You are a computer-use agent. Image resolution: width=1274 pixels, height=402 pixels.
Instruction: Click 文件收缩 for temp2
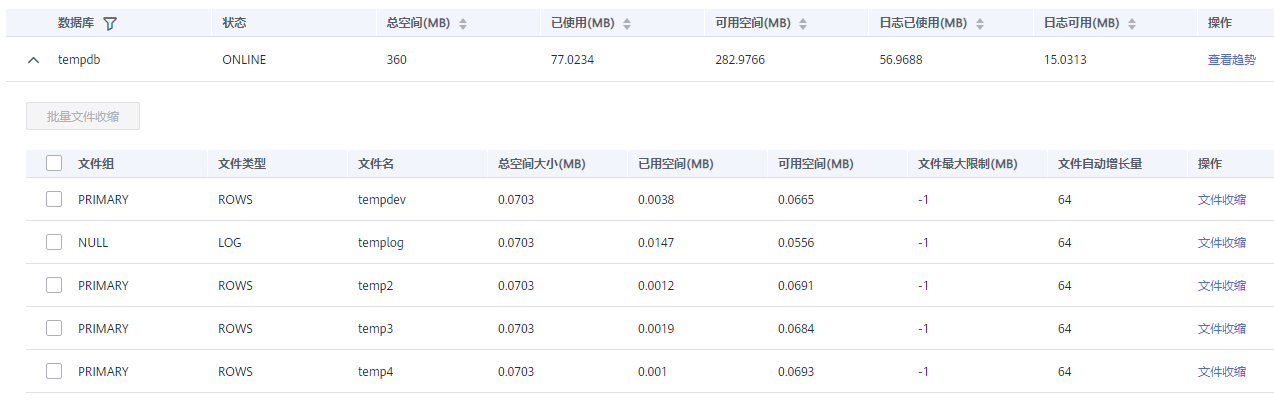[x=1222, y=285]
